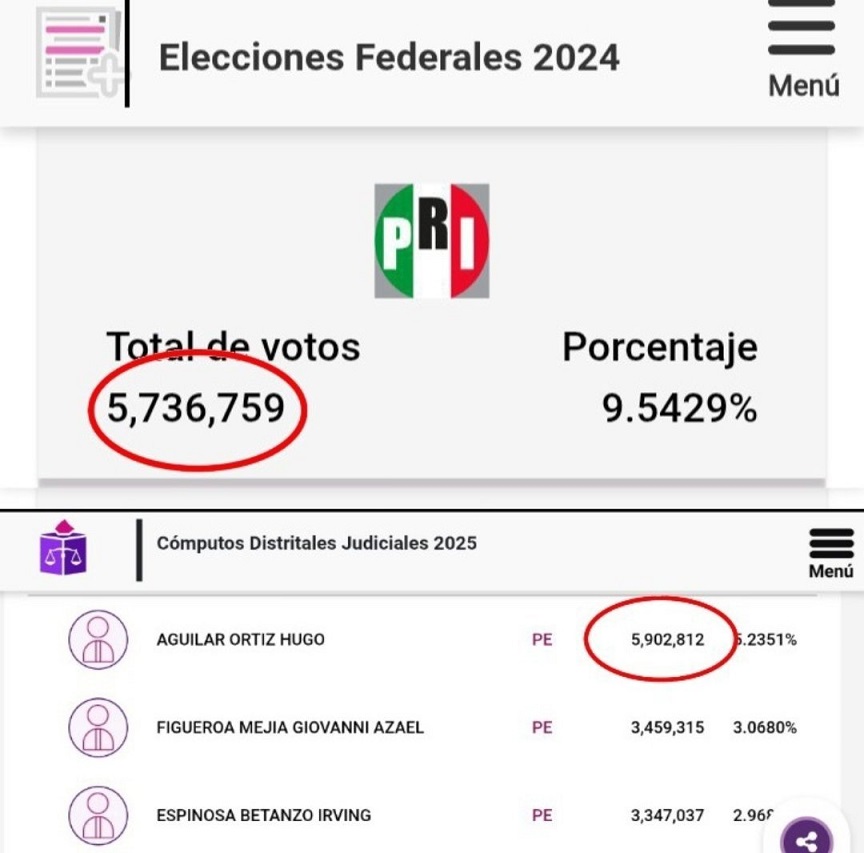The image size is (864, 853).
Task: Open the Cómputos Distritales Judiciales hamburger menu
Action: click(x=831, y=552)
